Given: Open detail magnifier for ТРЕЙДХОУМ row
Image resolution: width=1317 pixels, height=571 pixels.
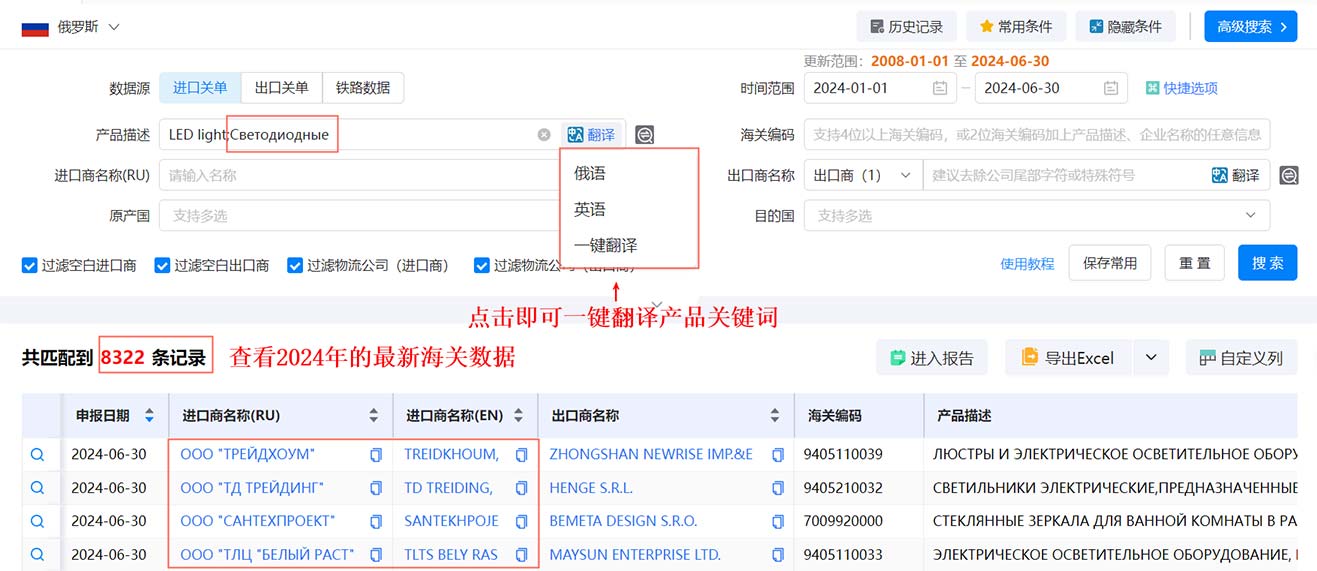Looking at the screenshot, I should point(37,454).
